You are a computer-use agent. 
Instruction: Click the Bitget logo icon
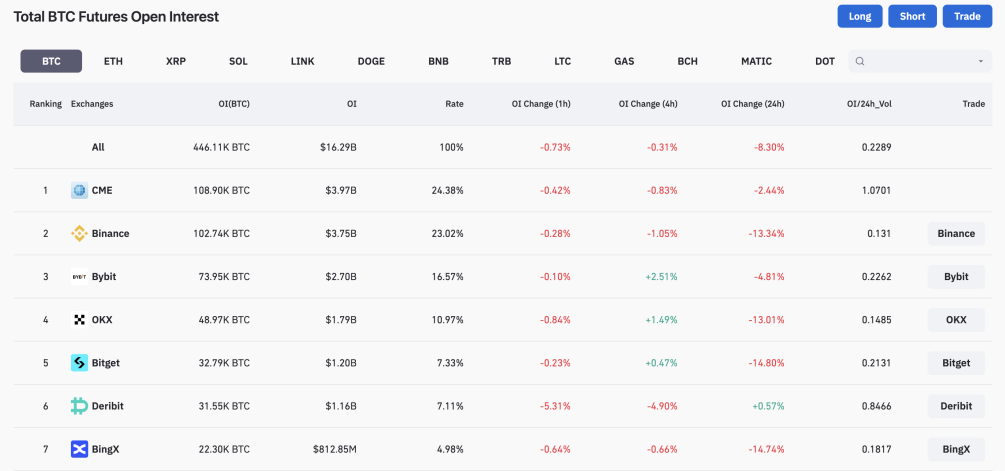(79, 363)
